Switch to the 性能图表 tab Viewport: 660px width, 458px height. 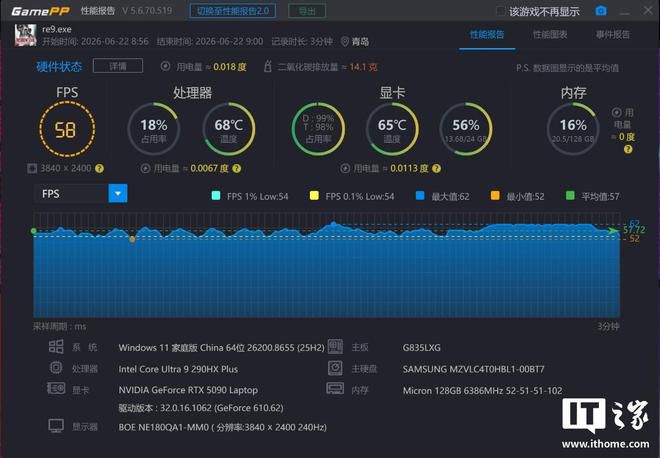[550, 35]
